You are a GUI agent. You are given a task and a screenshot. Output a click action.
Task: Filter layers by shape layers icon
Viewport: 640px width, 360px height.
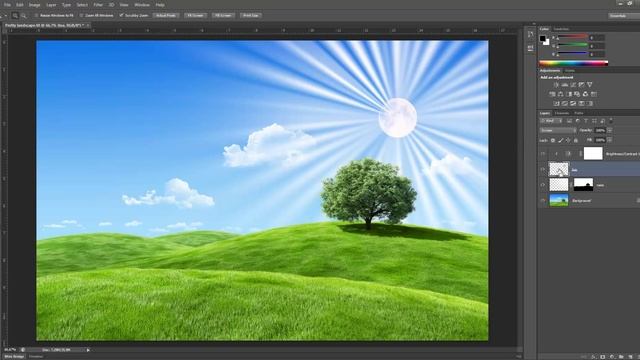[594, 121]
